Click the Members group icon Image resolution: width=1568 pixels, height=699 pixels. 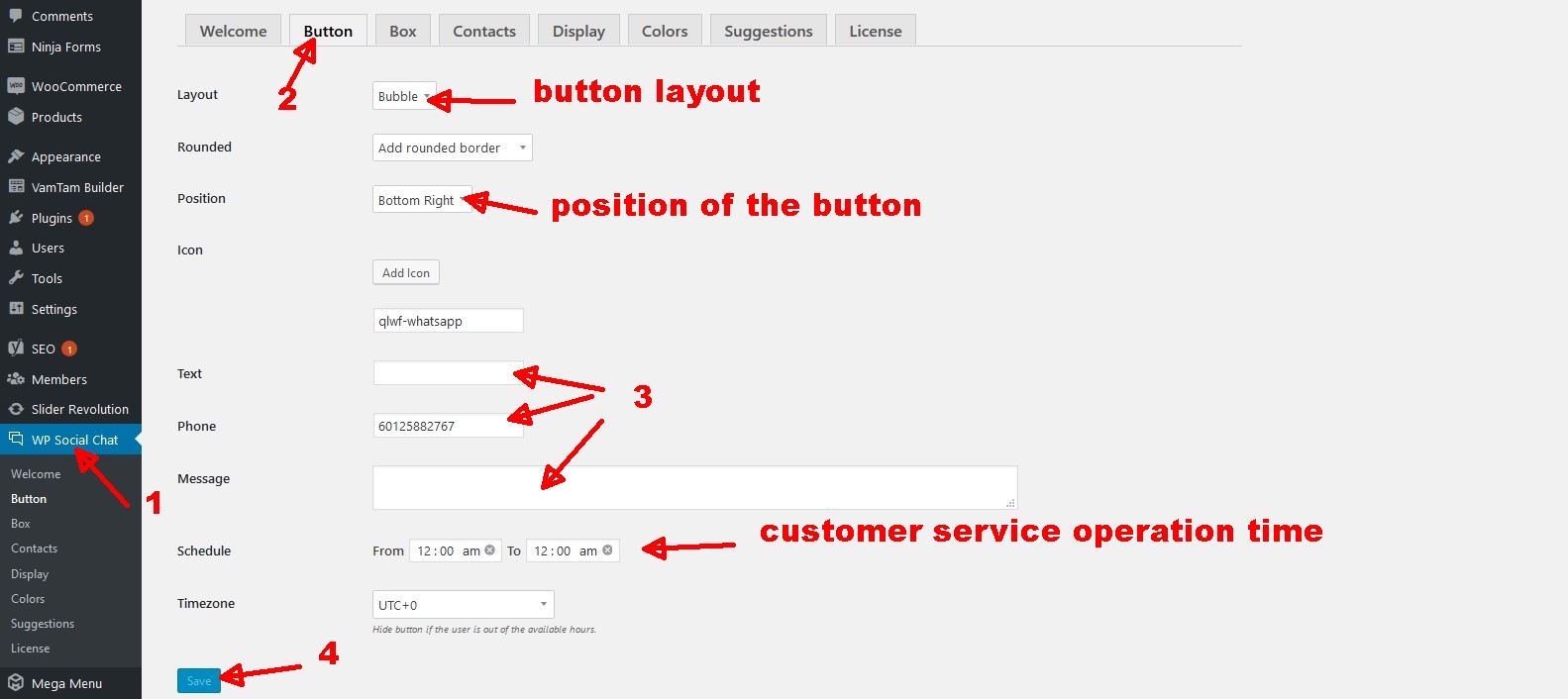[16, 379]
